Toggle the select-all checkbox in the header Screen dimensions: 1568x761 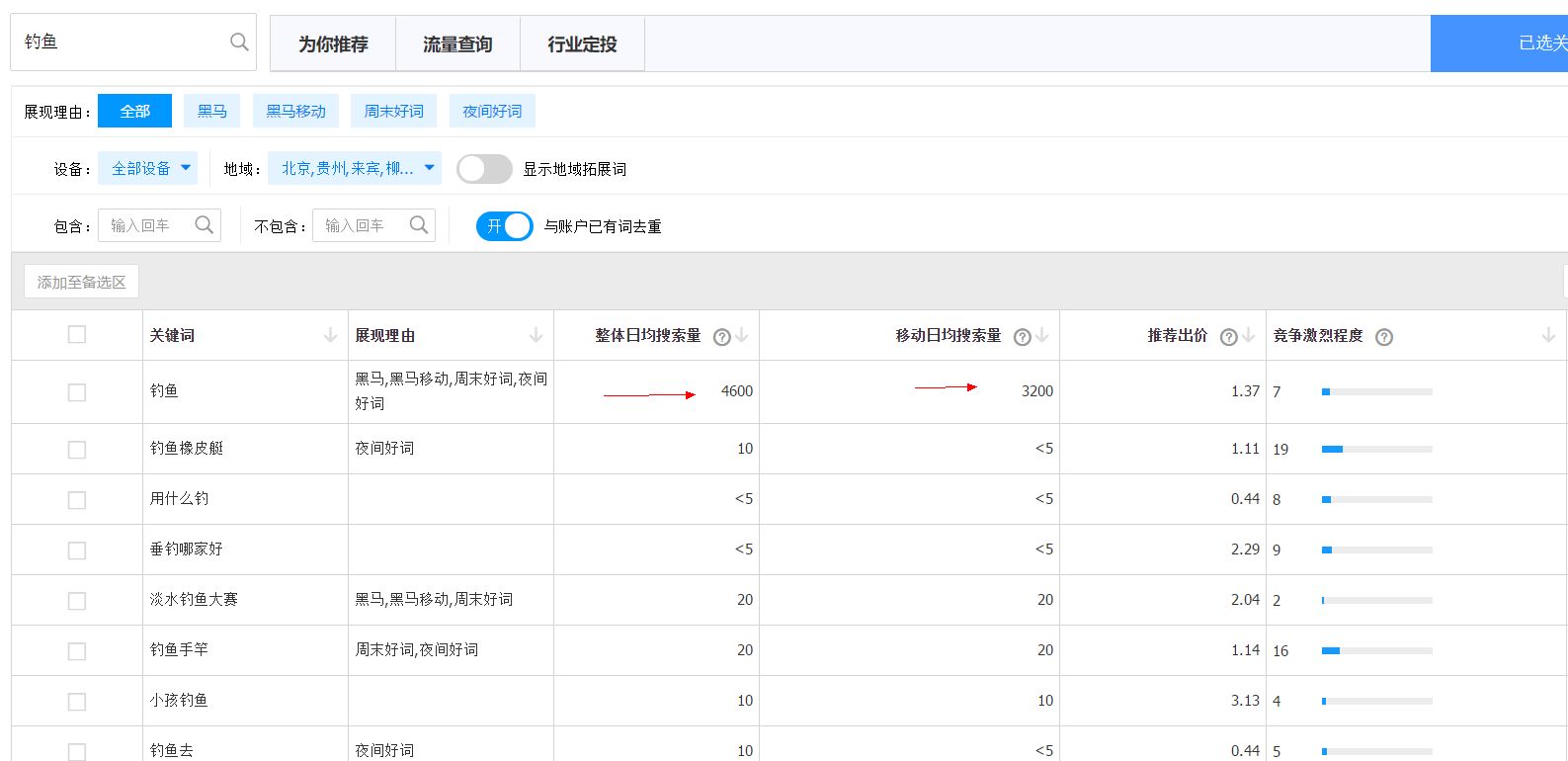click(x=77, y=335)
